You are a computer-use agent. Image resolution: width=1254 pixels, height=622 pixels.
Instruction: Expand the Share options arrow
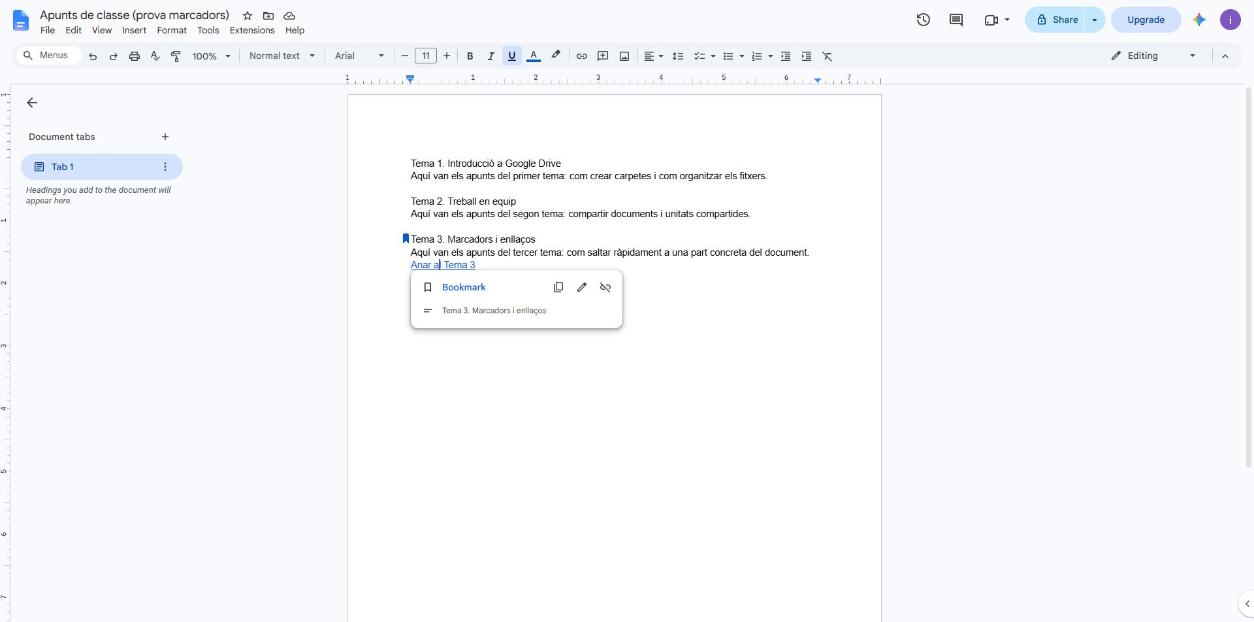[1094, 20]
